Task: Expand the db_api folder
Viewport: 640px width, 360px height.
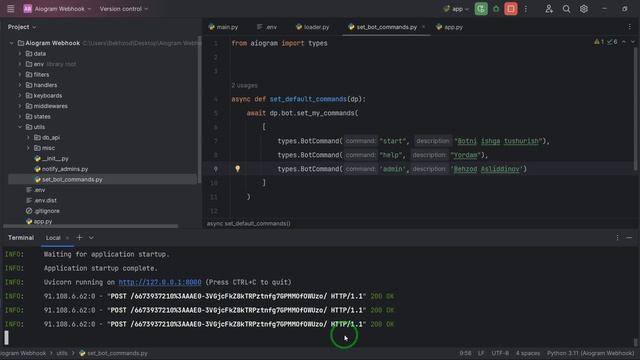Action: (x=28, y=138)
